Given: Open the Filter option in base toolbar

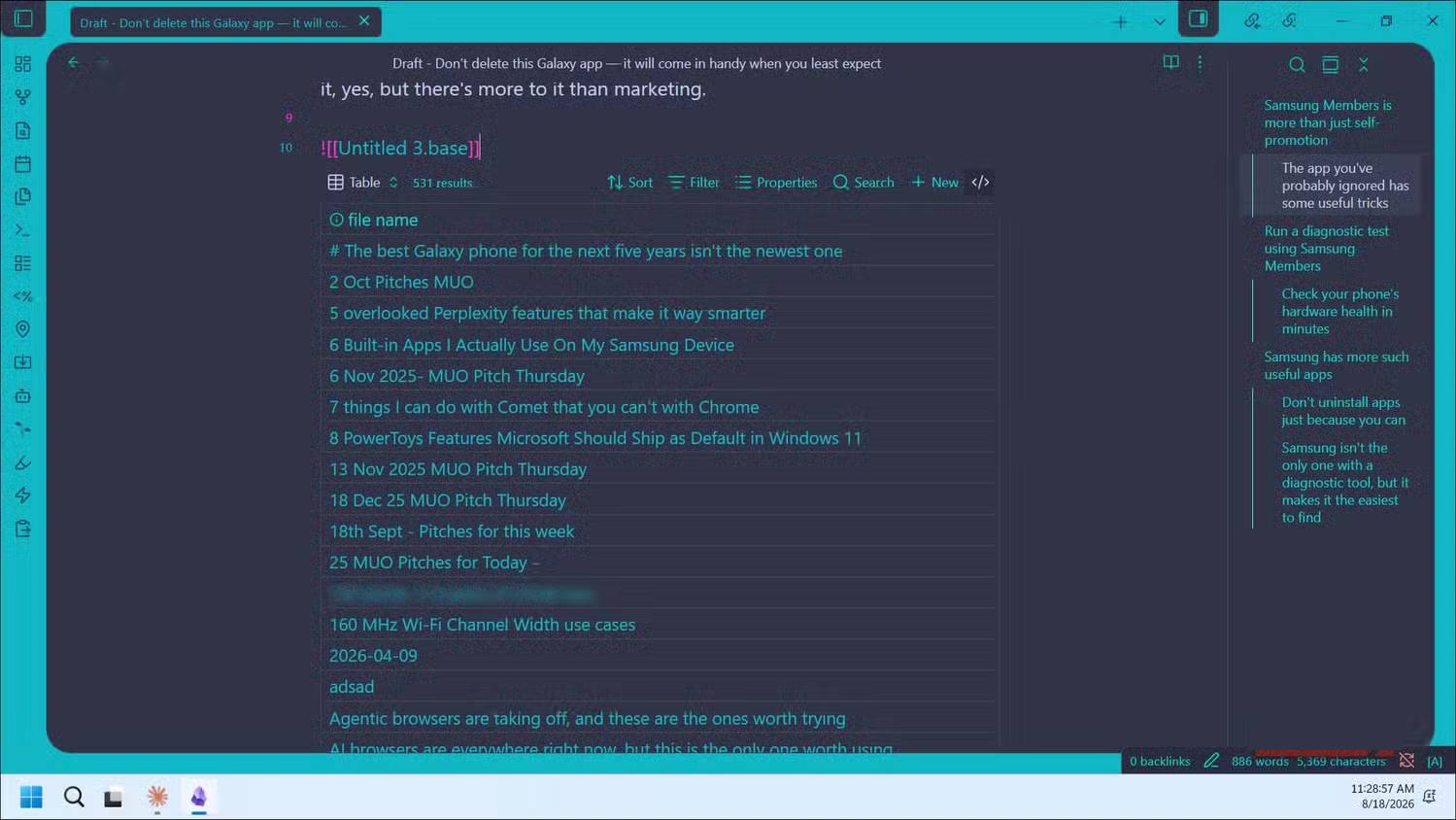Looking at the screenshot, I should point(694,182).
